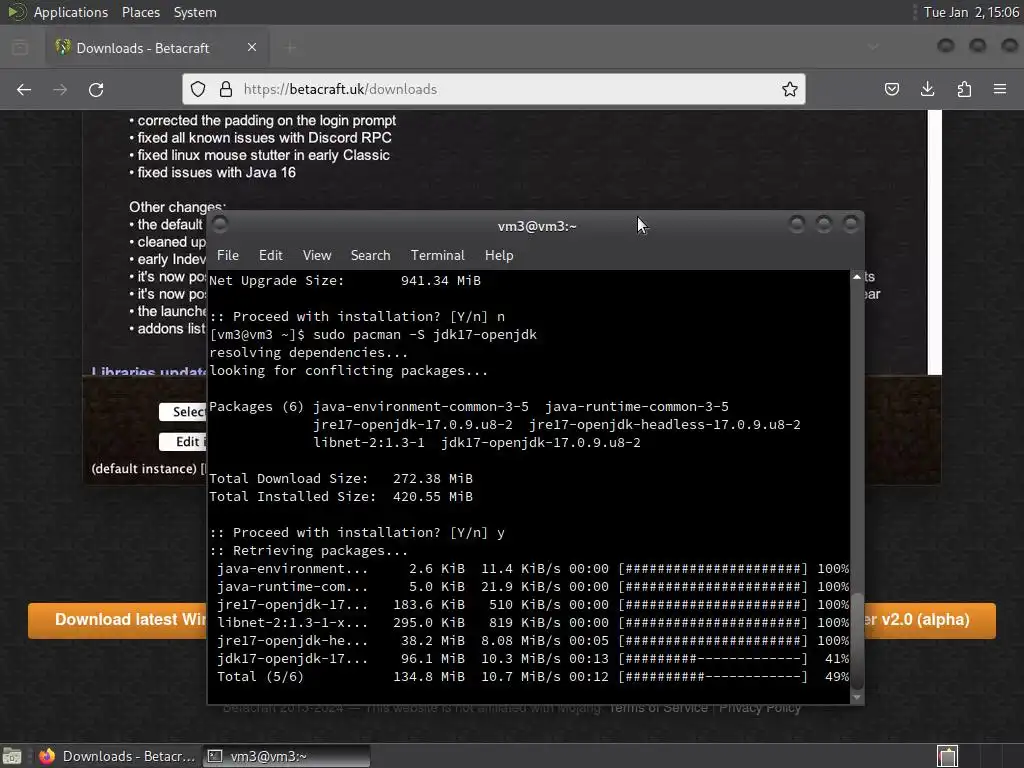Click the forward navigation arrow

(x=60, y=89)
